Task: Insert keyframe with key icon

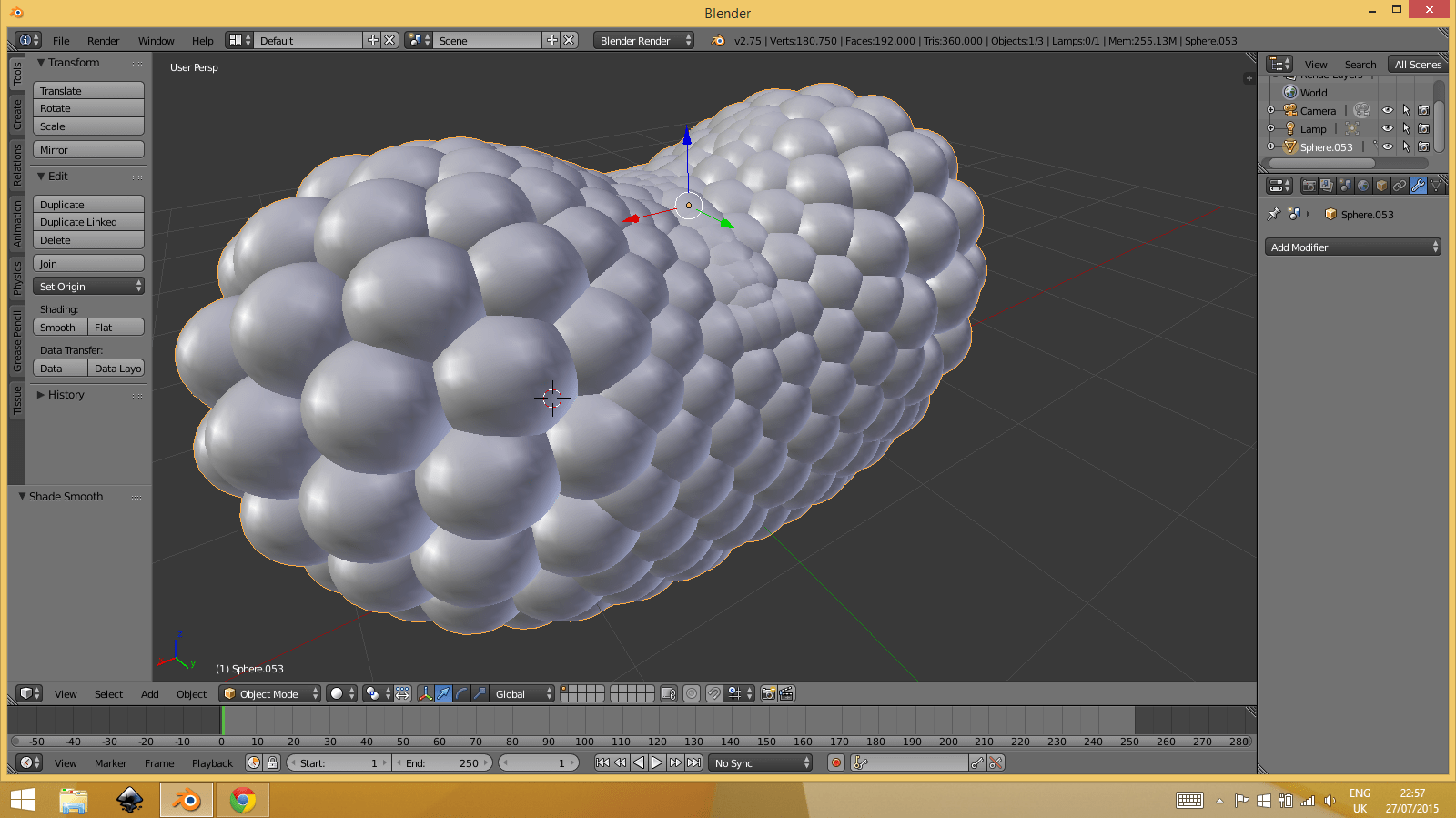Action: (x=977, y=762)
